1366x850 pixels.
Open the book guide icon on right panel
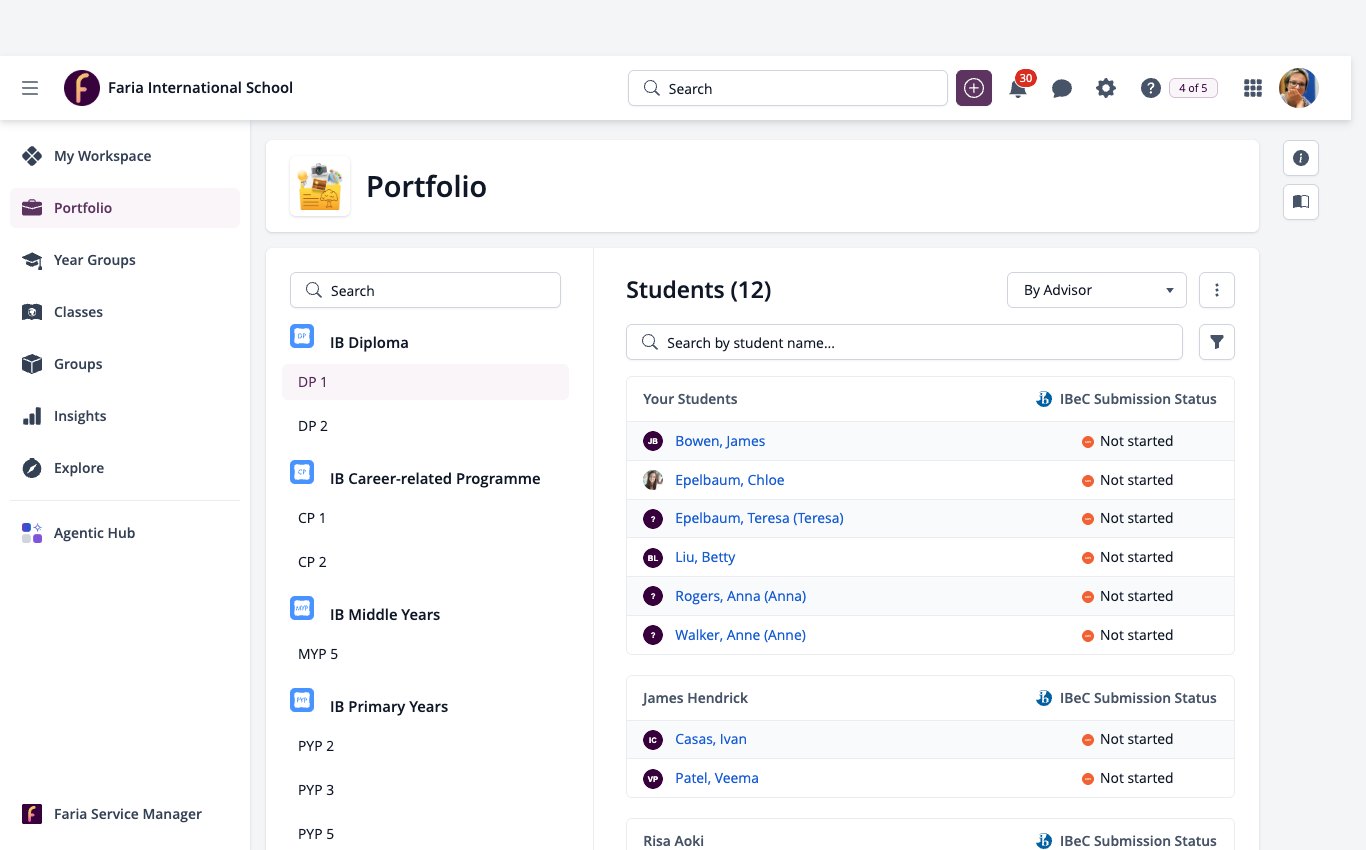coord(1301,202)
